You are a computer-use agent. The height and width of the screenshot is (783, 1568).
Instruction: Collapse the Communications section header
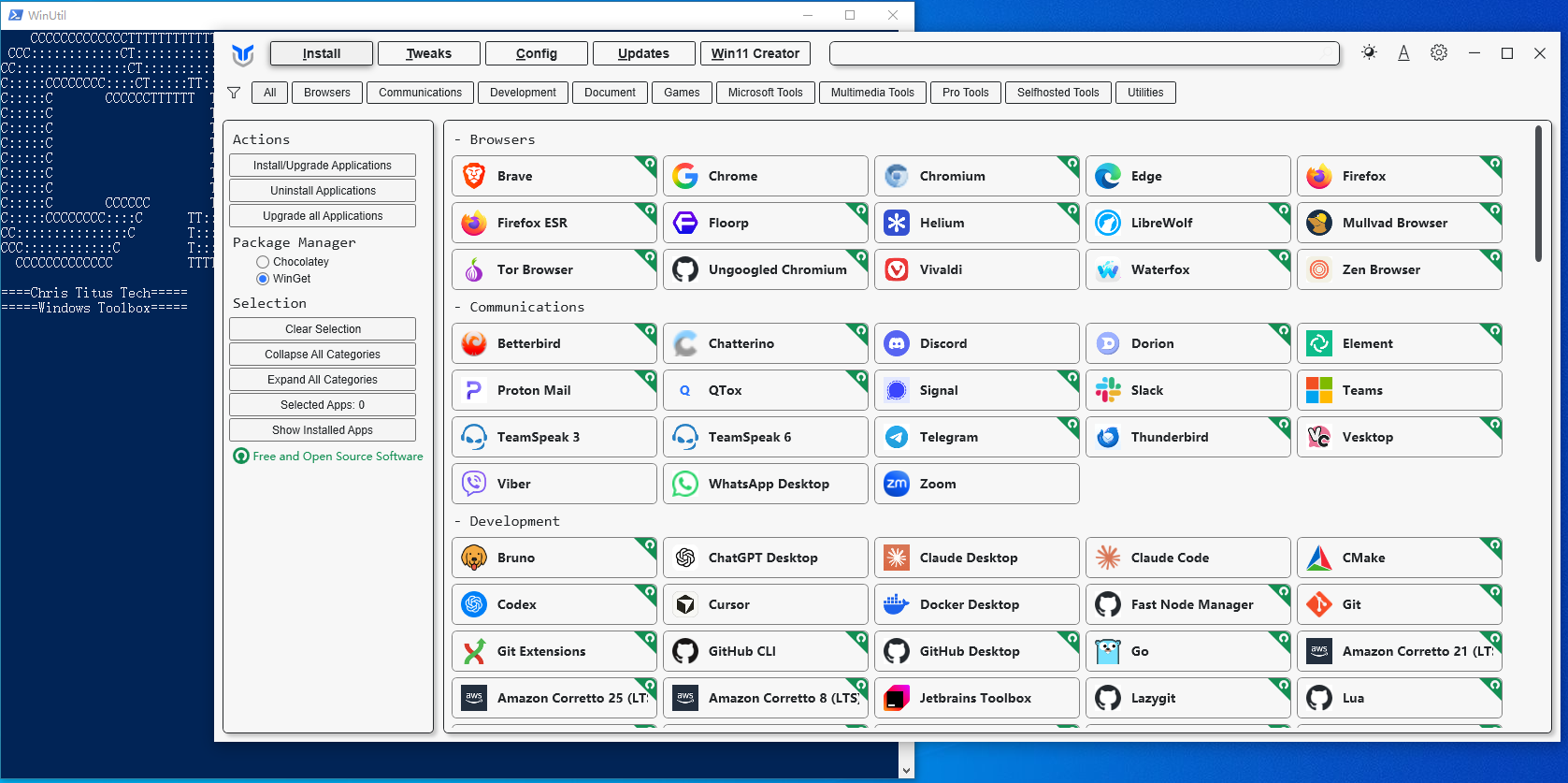[x=519, y=307]
